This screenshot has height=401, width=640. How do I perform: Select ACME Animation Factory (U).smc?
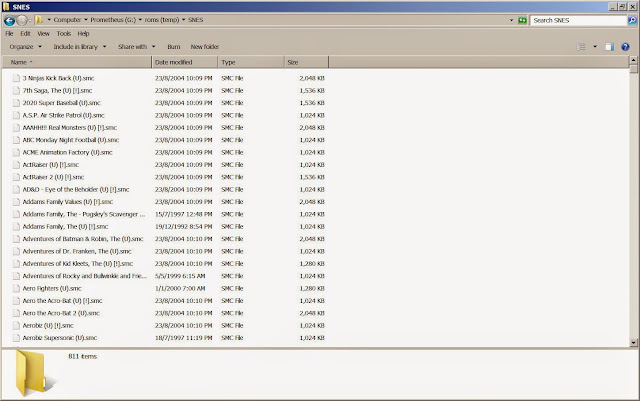[67, 152]
